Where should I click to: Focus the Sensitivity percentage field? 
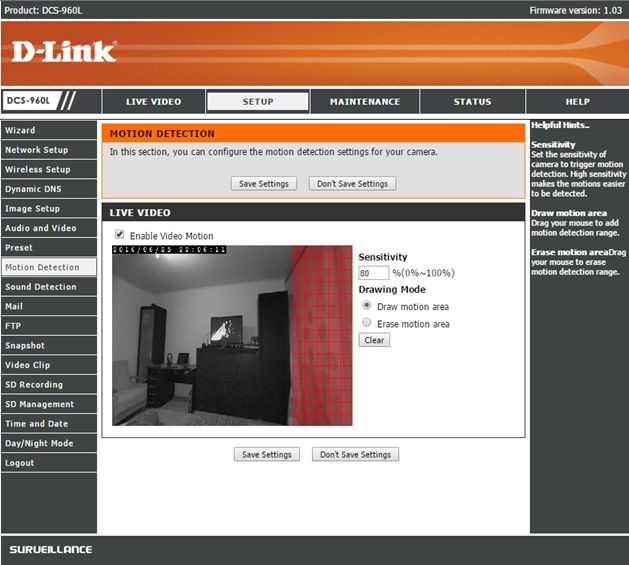pos(373,273)
